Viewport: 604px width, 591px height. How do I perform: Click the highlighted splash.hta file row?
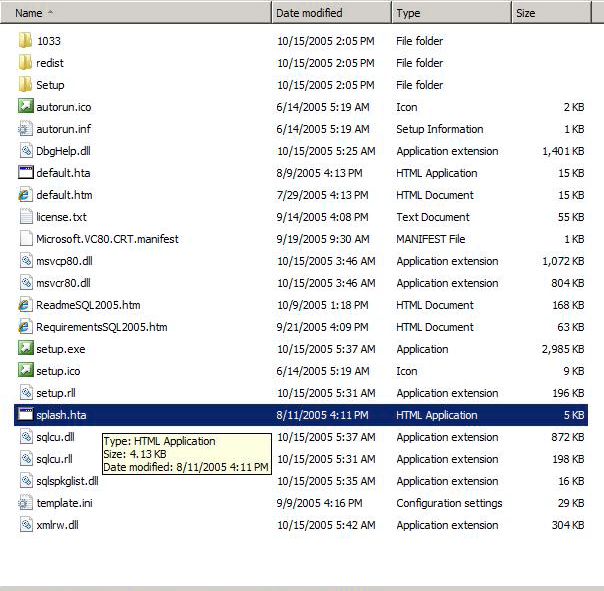click(x=300, y=415)
